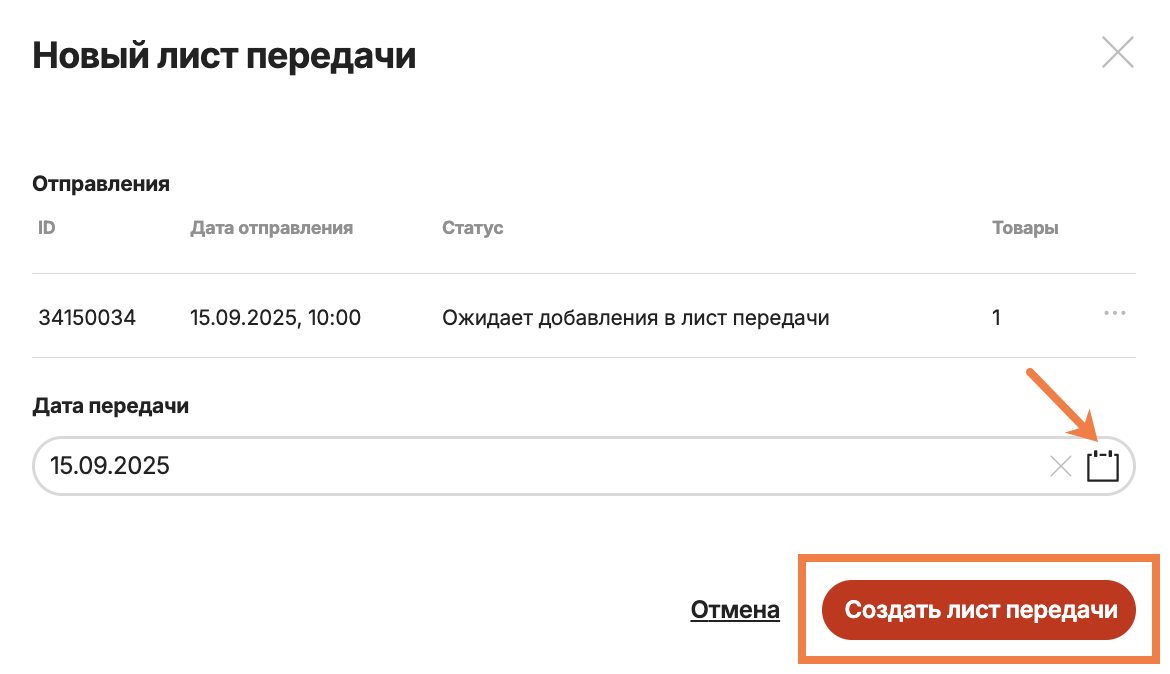Click empty middle area of date input
Screen dimensions: 1170x674
point(600,465)
